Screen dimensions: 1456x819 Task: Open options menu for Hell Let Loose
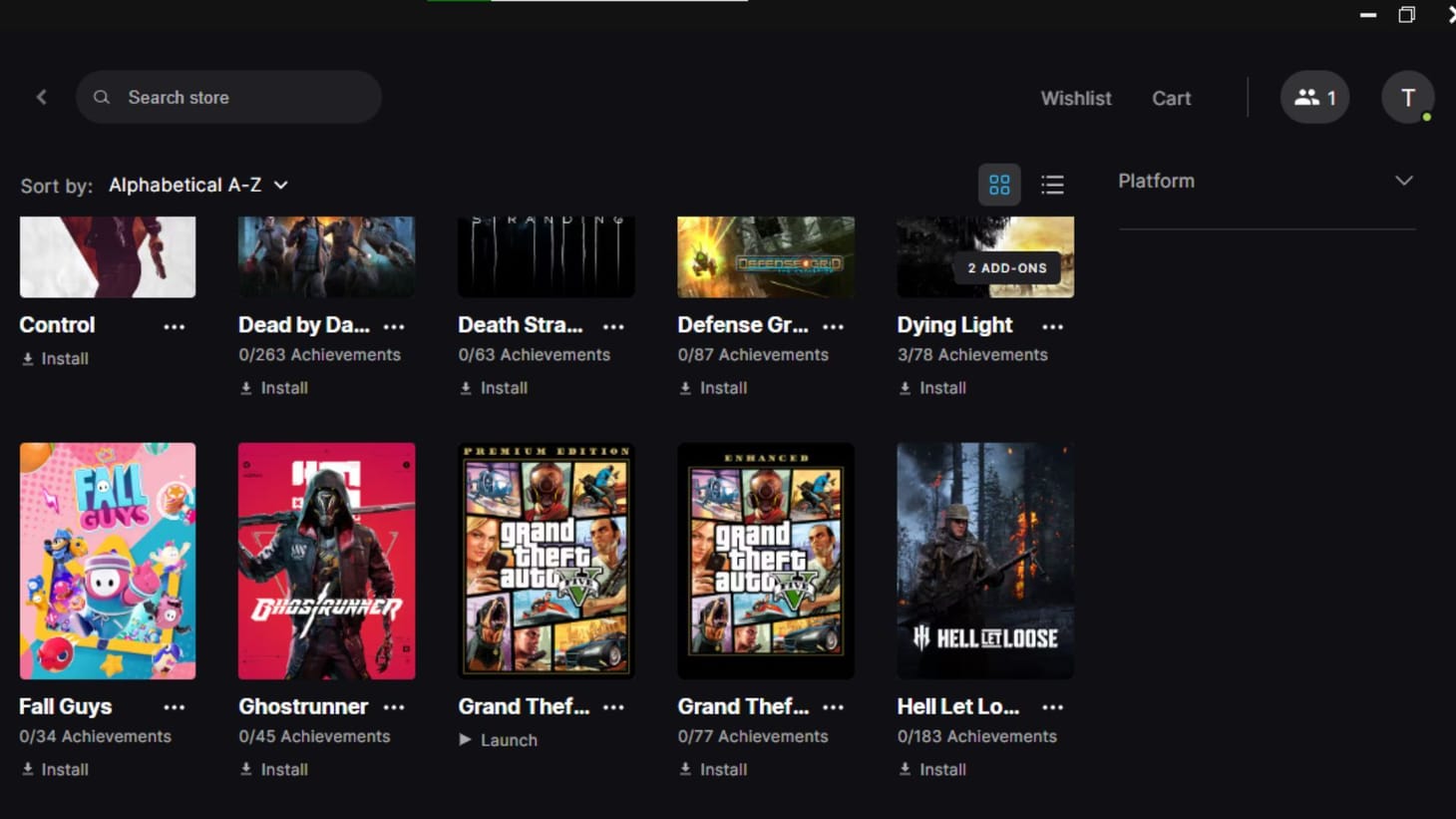1052,706
